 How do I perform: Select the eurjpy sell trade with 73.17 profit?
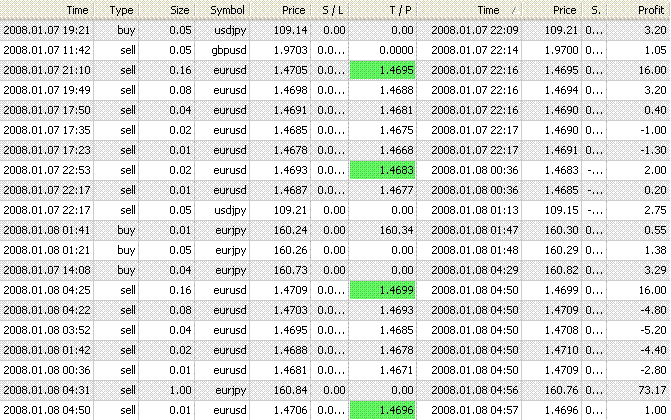(x=335, y=390)
